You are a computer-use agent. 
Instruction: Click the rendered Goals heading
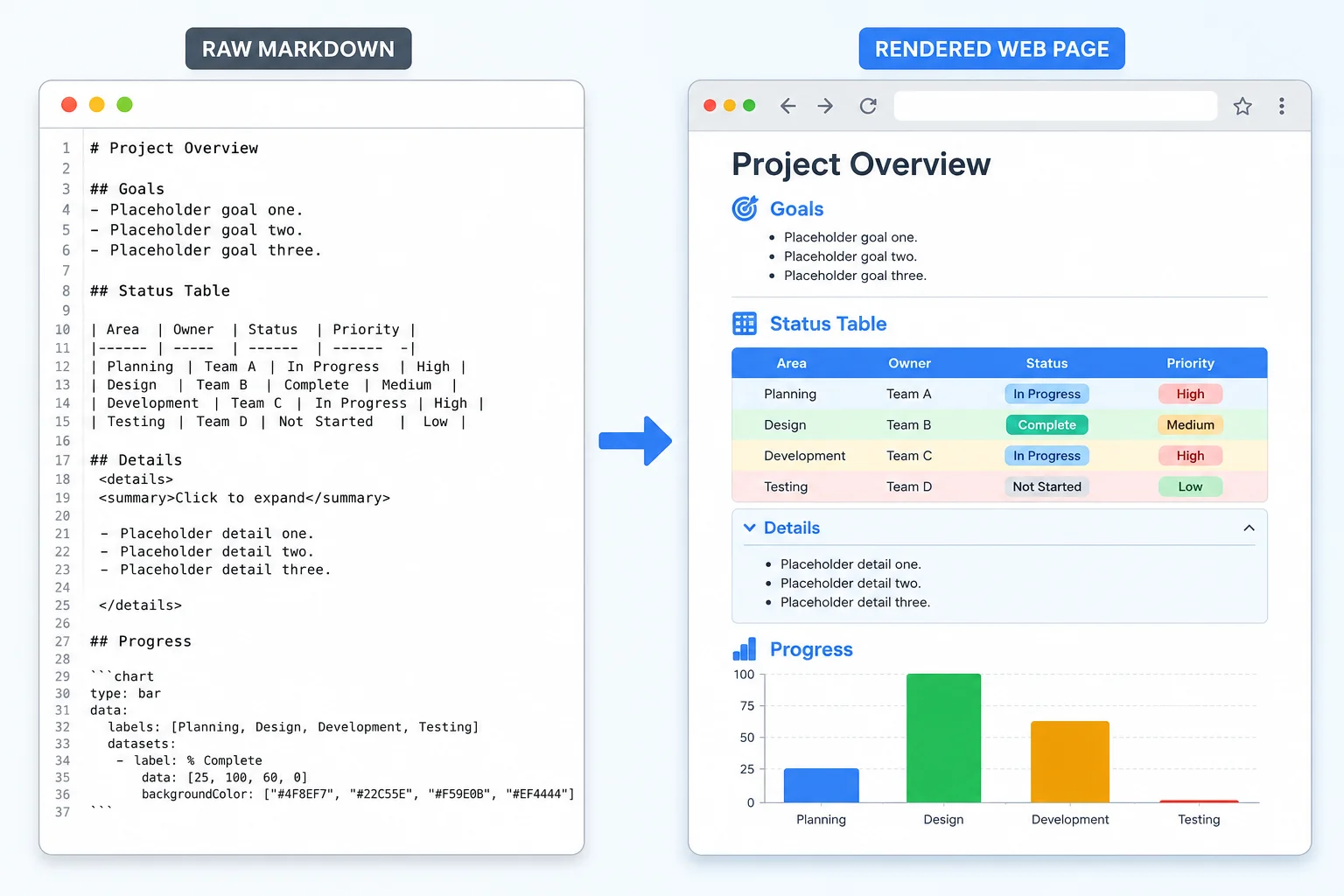tap(796, 208)
